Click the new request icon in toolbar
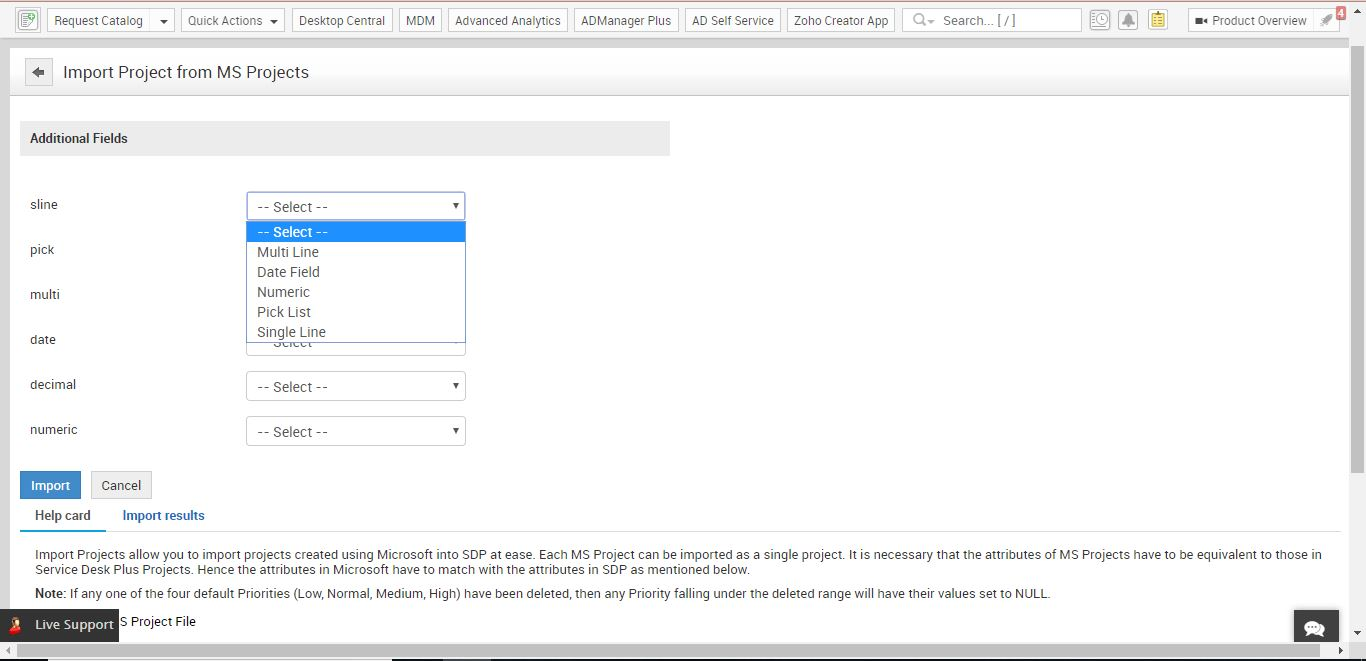The width and height of the screenshot is (1366, 661). 27,20
